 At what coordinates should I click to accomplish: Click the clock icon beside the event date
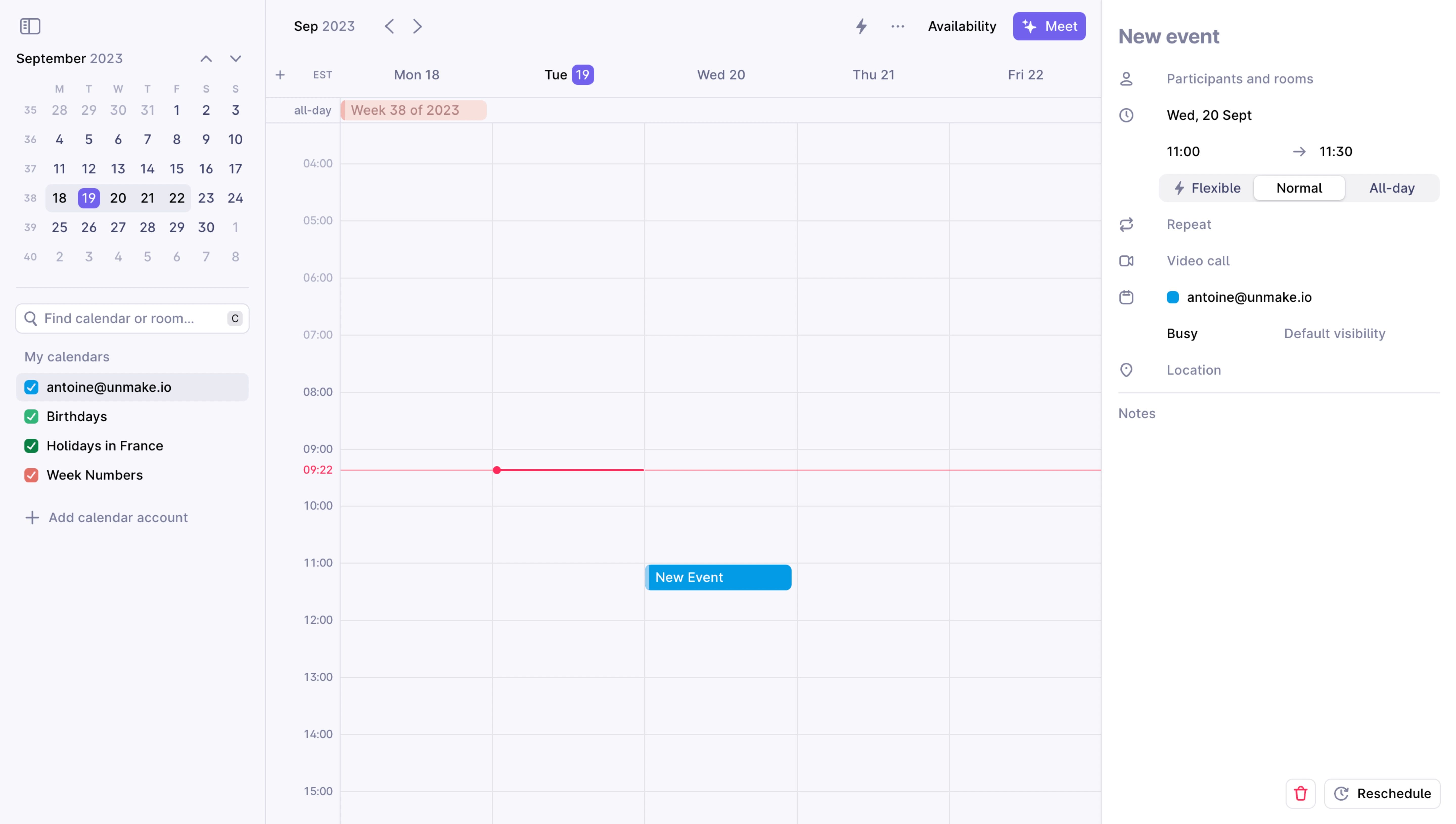tap(1126, 115)
